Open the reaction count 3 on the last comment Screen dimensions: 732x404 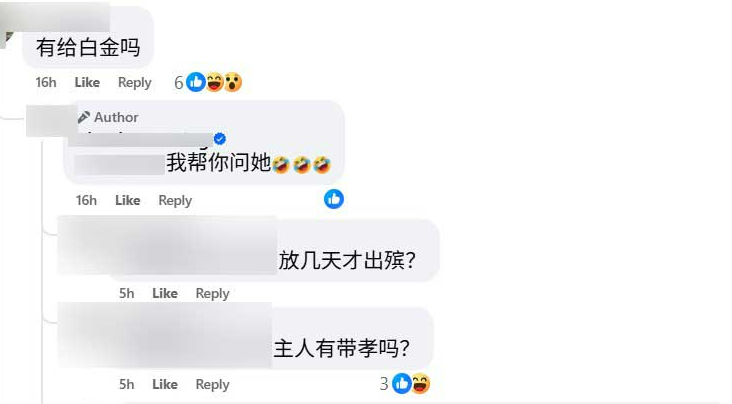384,384
